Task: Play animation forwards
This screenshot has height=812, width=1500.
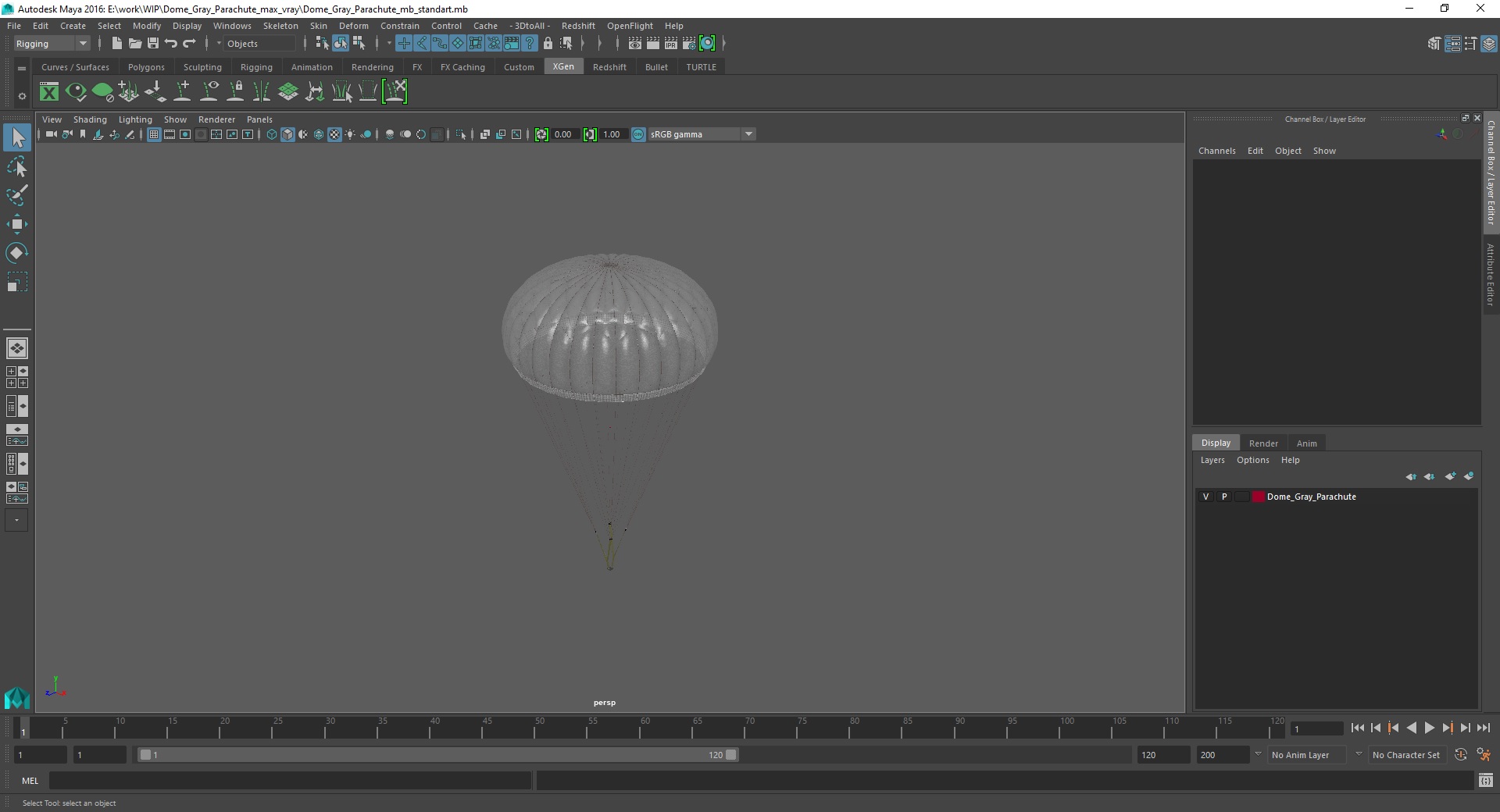Action: click(1429, 728)
